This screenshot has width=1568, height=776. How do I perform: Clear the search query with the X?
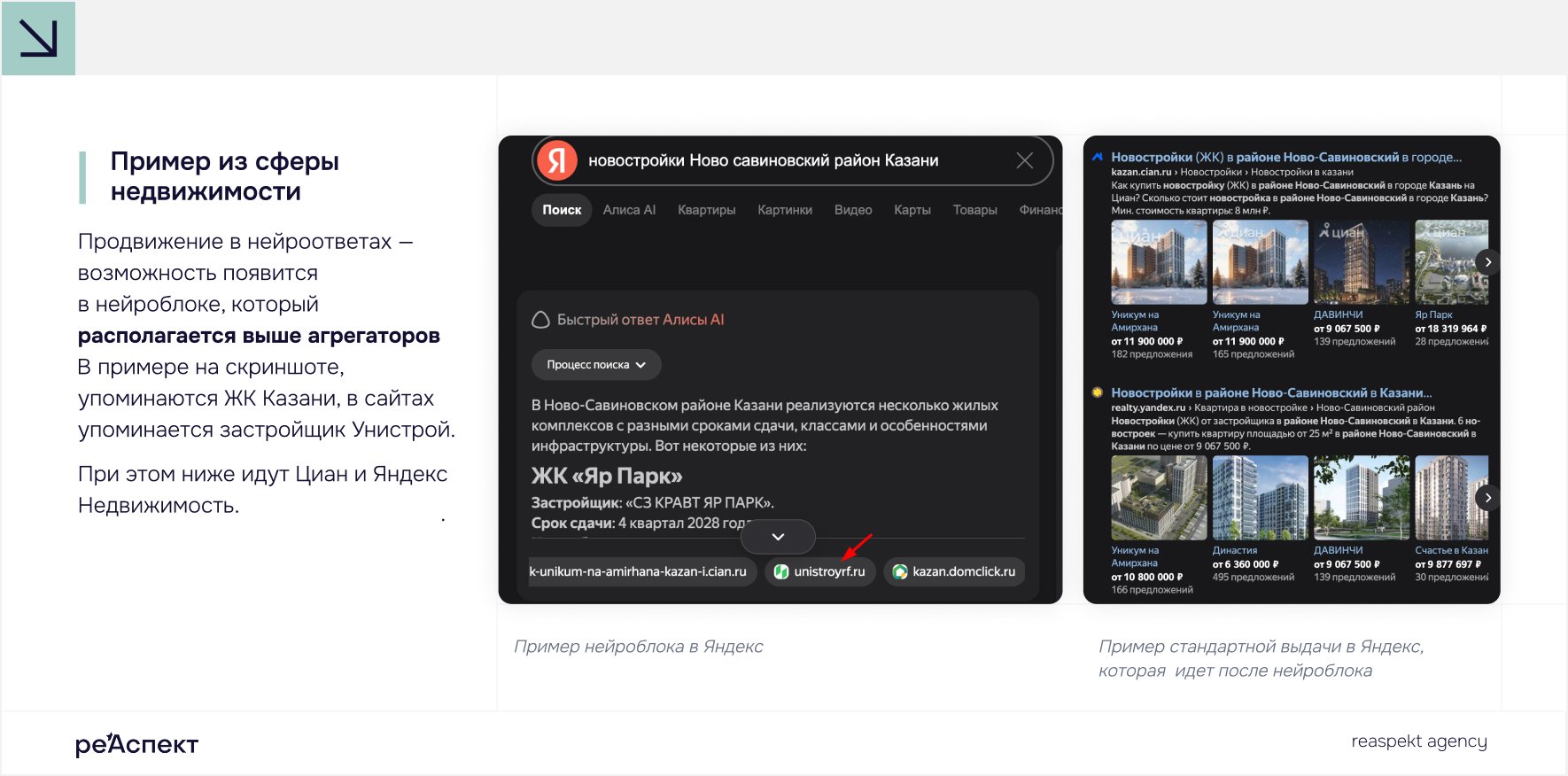pos(1025,160)
